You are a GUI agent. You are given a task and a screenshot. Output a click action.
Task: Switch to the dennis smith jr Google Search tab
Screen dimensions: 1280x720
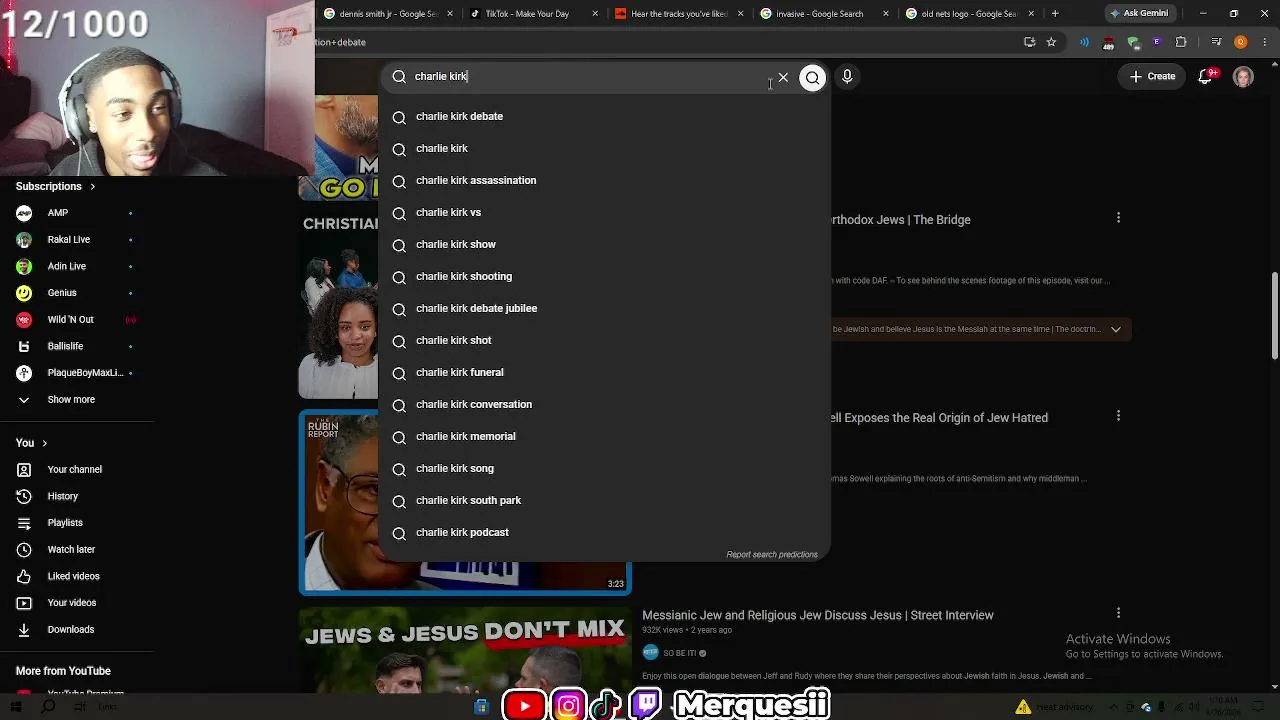tap(386, 14)
